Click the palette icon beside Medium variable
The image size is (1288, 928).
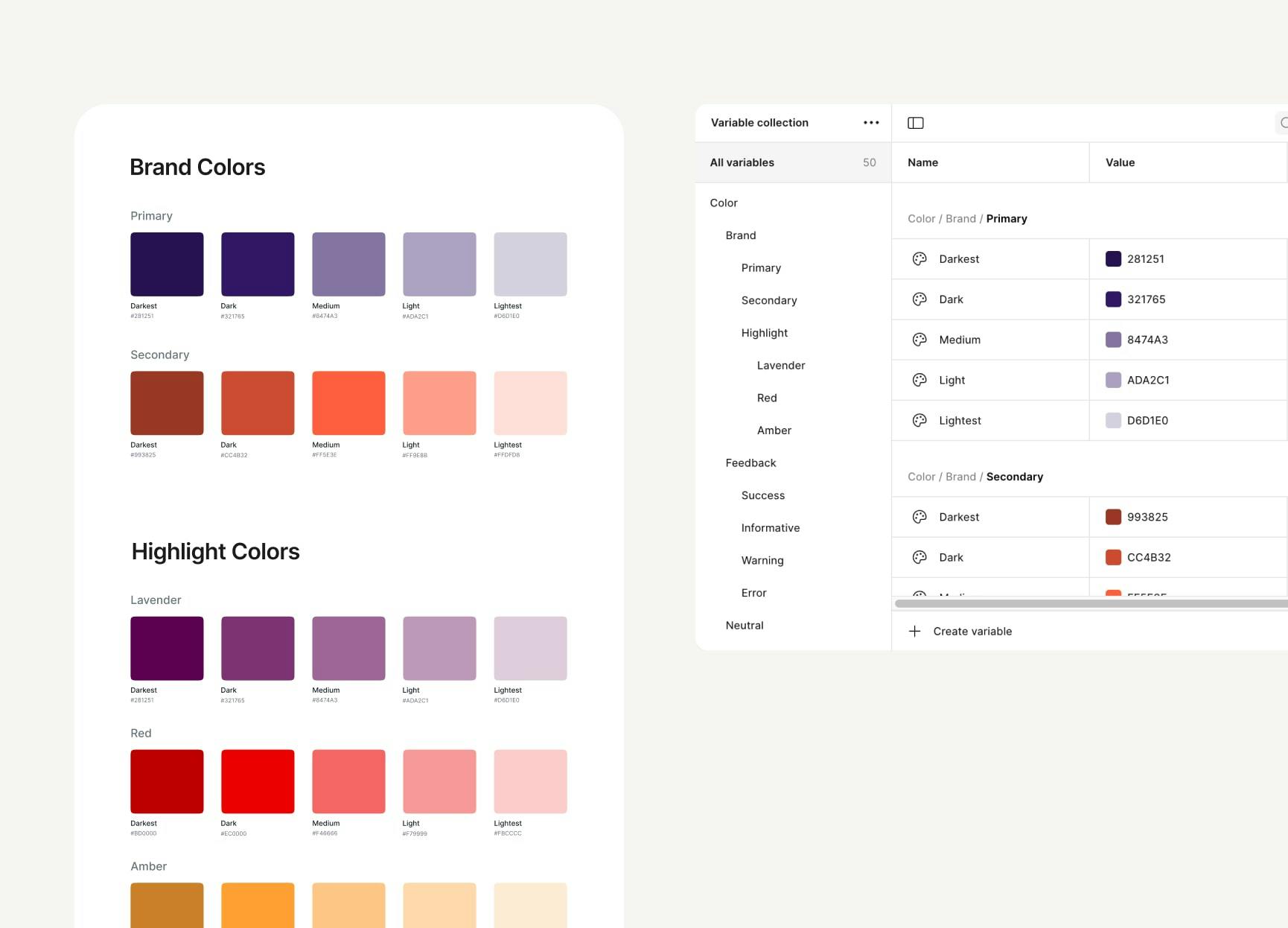click(919, 340)
